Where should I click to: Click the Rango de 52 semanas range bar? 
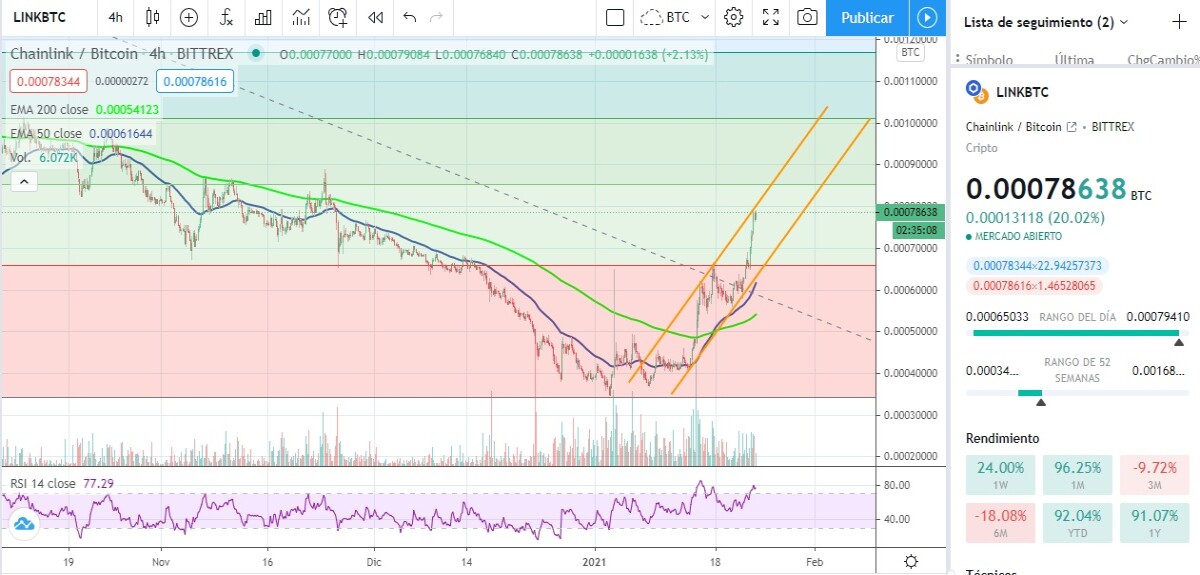(1077, 393)
